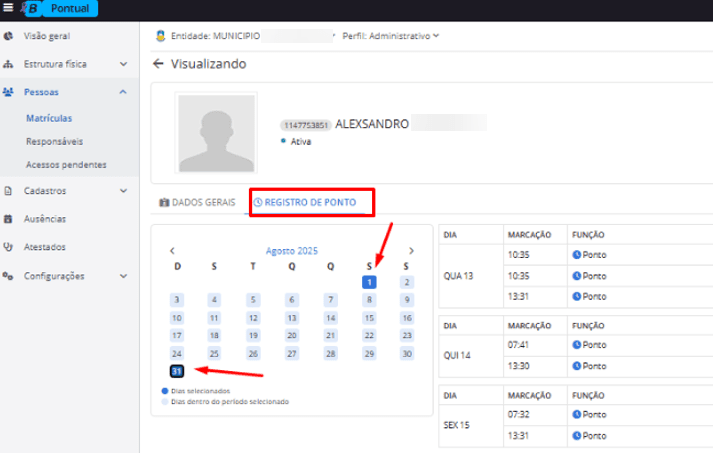Click the Ausências sidebar icon

[x=8, y=218]
